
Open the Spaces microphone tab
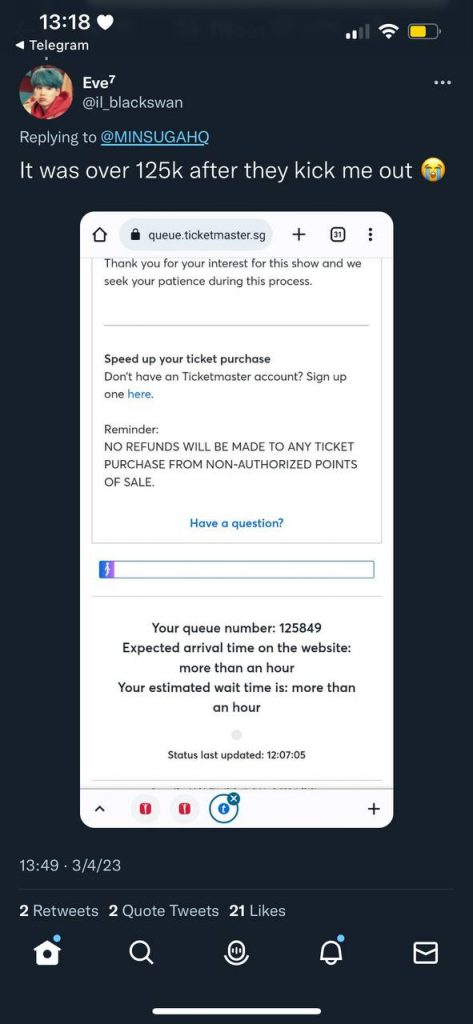(236, 953)
